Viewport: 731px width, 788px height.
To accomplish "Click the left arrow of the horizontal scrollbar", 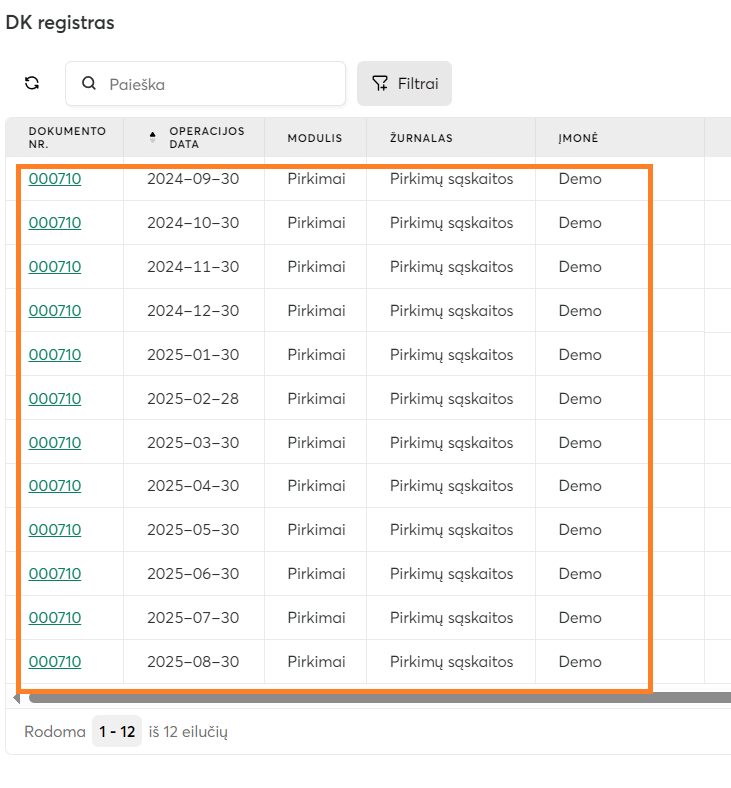I will pyautogui.click(x=15, y=698).
